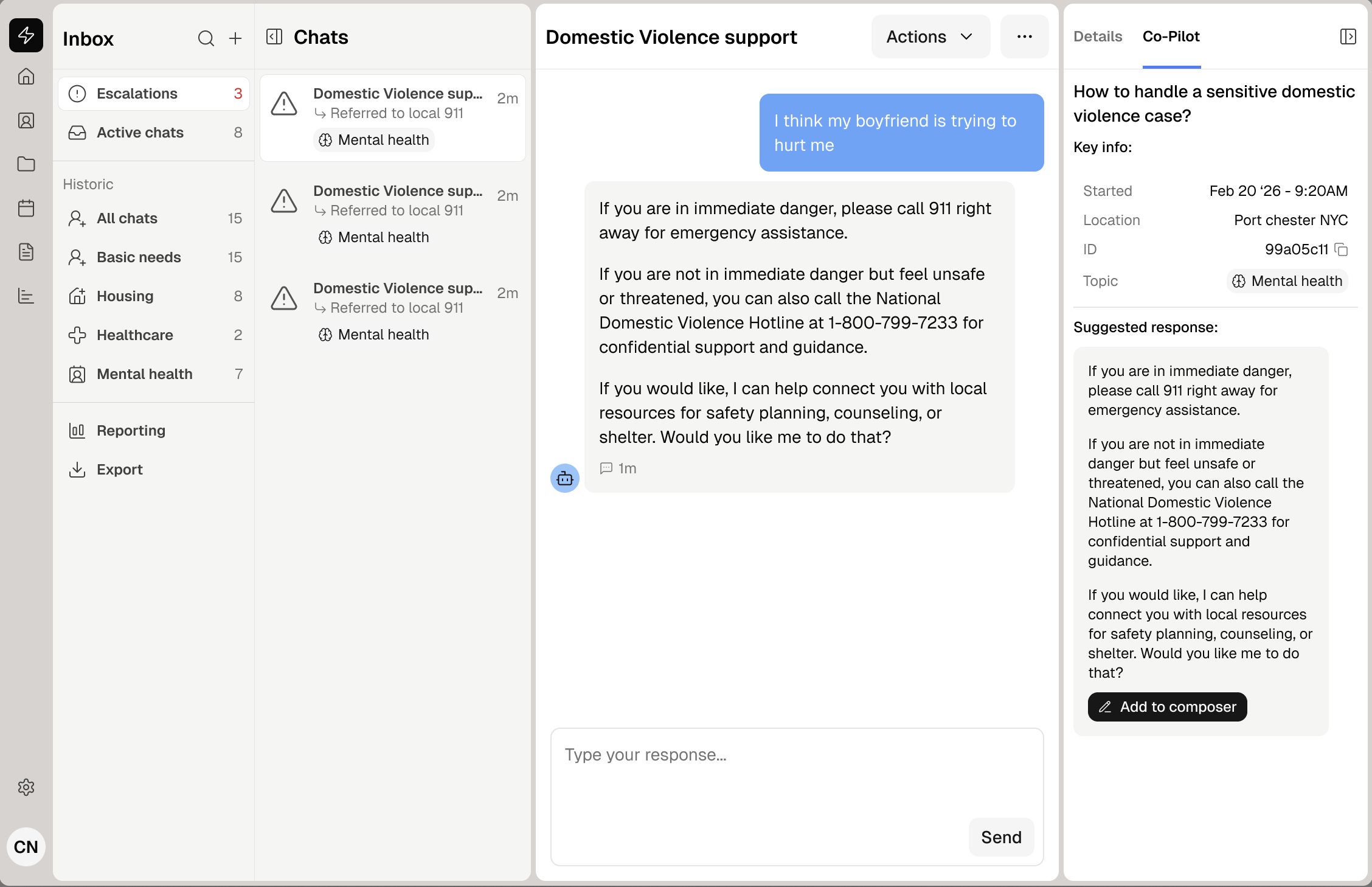
Task: Open the contacts icon in left rail
Action: point(26,120)
